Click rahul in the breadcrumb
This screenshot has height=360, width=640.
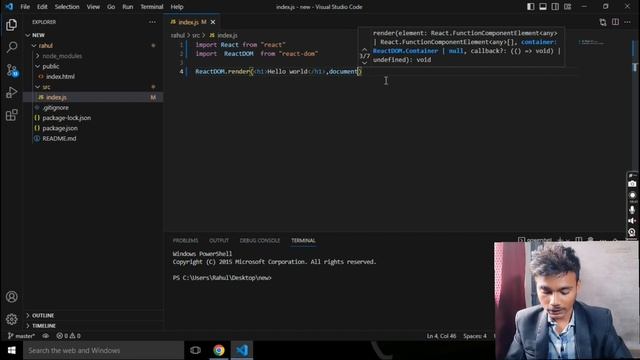[178, 36]
